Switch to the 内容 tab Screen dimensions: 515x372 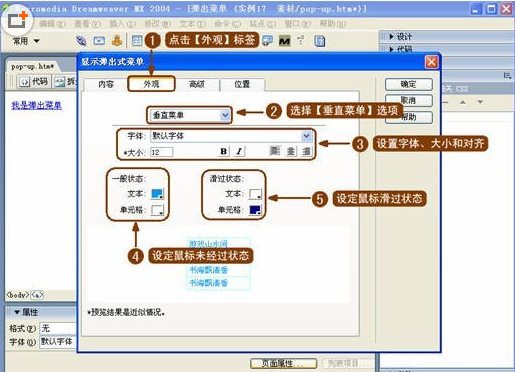(x=106, y=84)
